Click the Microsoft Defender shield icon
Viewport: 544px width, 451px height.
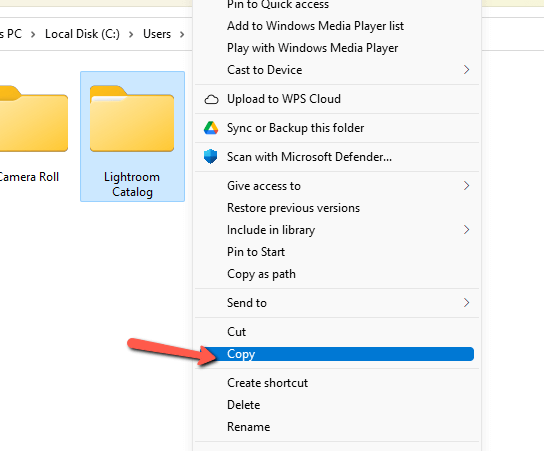(x=211, y=157)
